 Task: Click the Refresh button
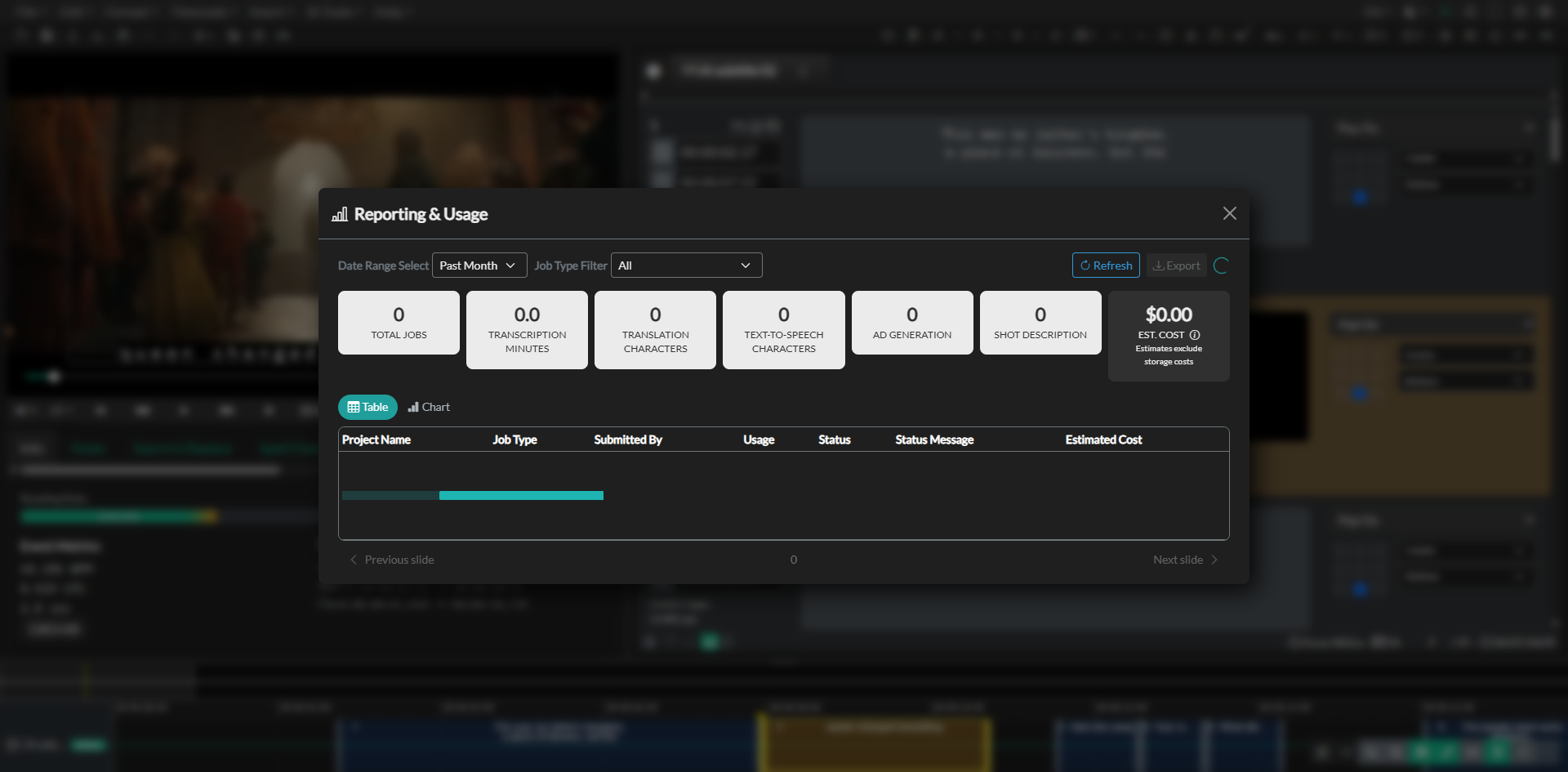pyautogui.click(x=1106, y=266)
